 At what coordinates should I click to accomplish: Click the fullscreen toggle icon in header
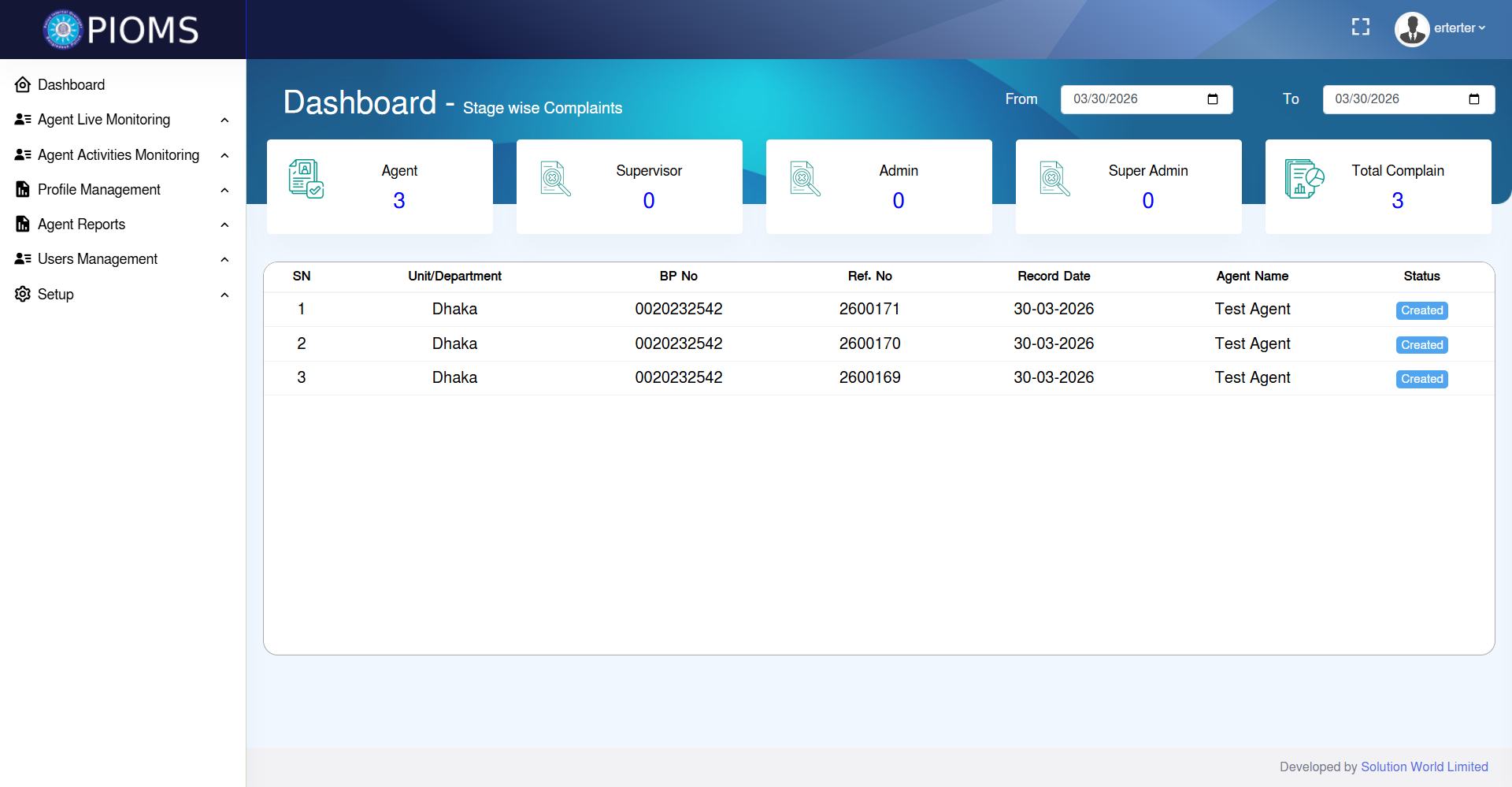1360,28
